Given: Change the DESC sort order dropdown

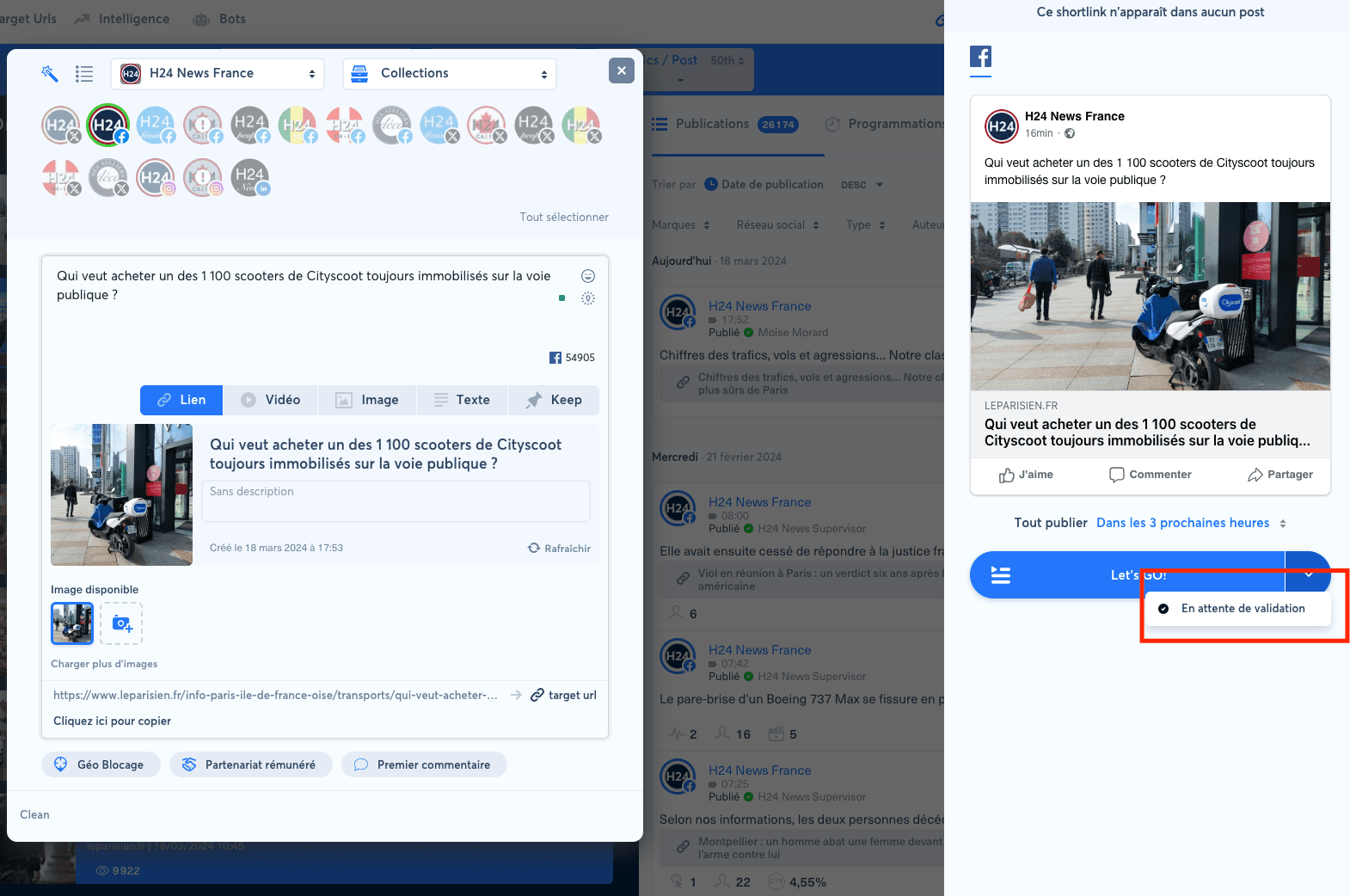Looking at the screenshot, I should pyautogui.click(x=862, y=185).
